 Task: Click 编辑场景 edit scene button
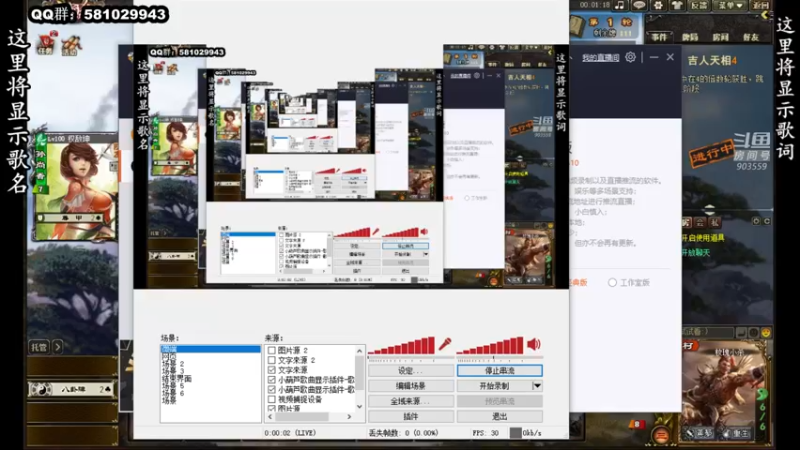pyautogui.click(x=411, y=386)
